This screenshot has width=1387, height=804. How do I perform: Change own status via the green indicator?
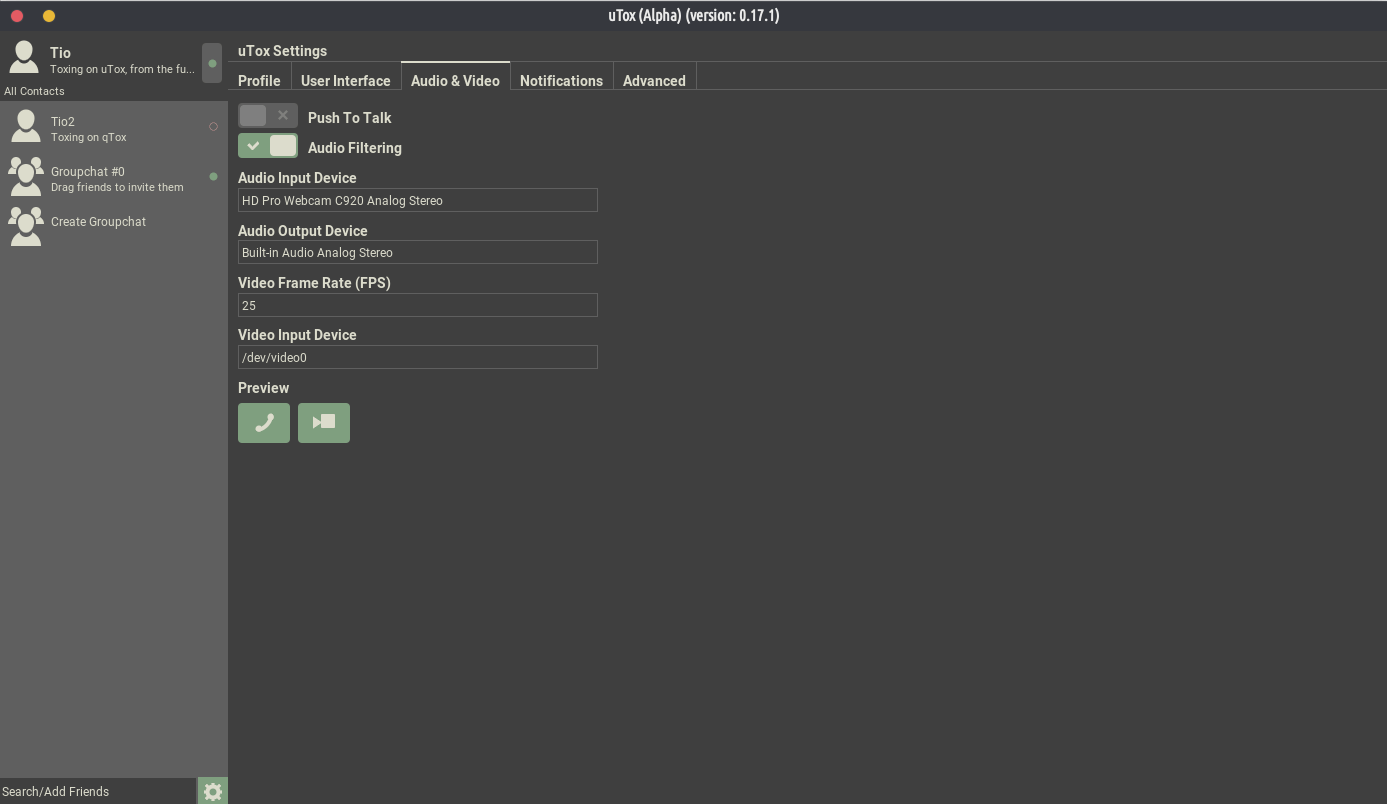click(x=212, y=63)
